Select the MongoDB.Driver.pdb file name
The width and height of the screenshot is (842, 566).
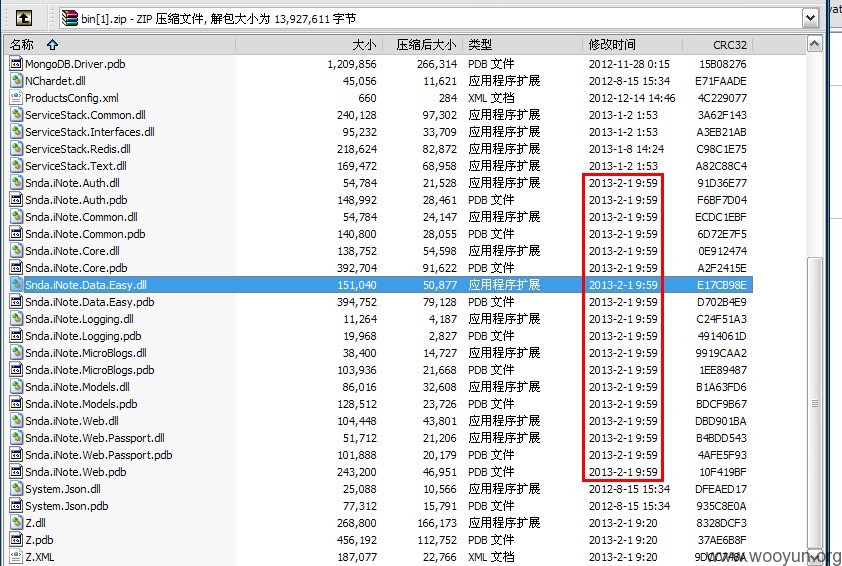(75, 64)
